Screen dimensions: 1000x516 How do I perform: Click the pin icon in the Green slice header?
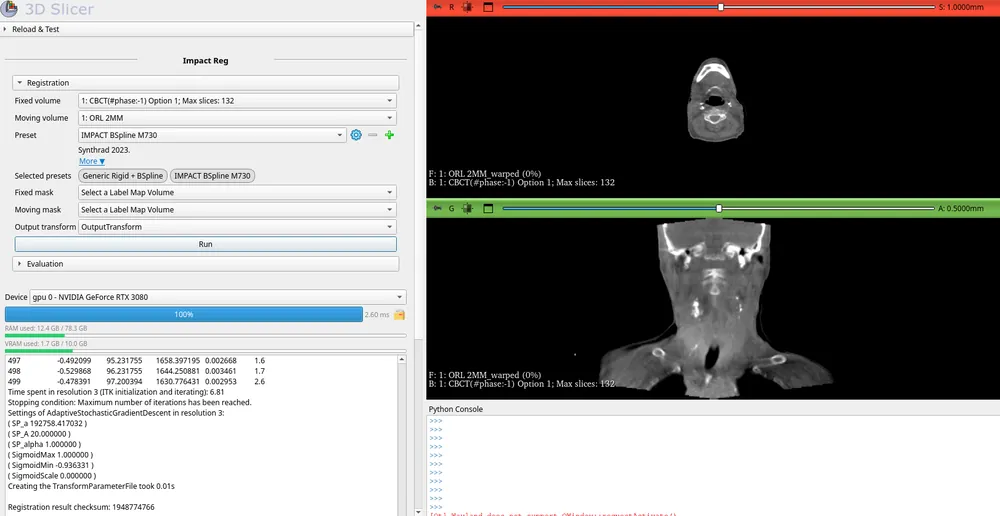pyautogui.click(x=438, y=208)
